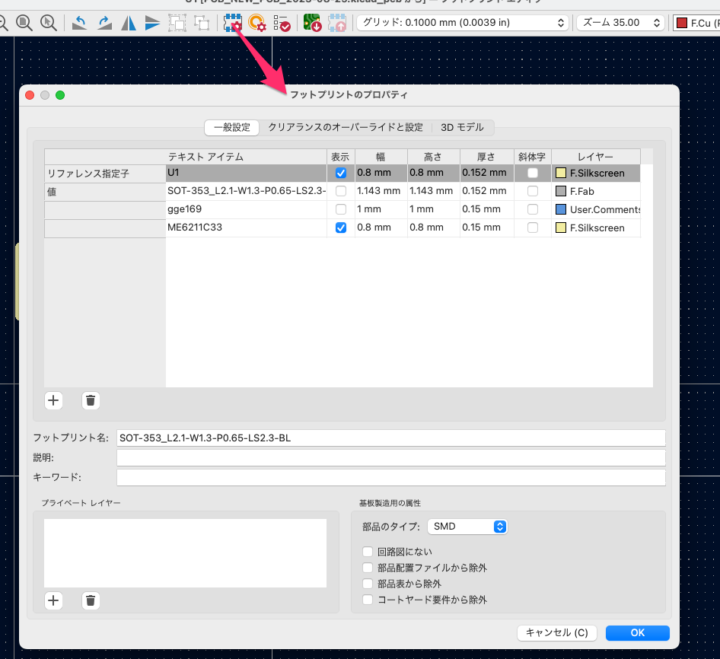Delete text item trash icon under table

[x=91, y=400]
